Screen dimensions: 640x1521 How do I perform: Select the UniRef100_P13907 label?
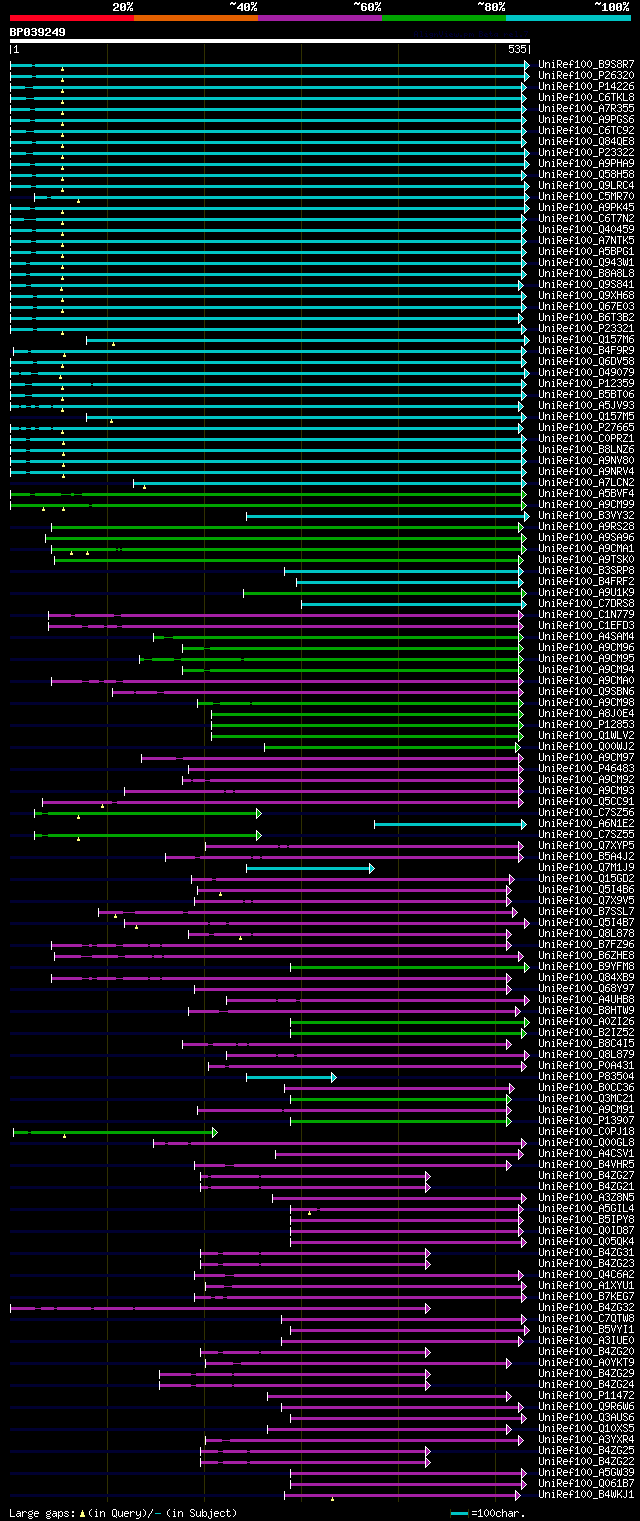click(x=586, y=1120)
